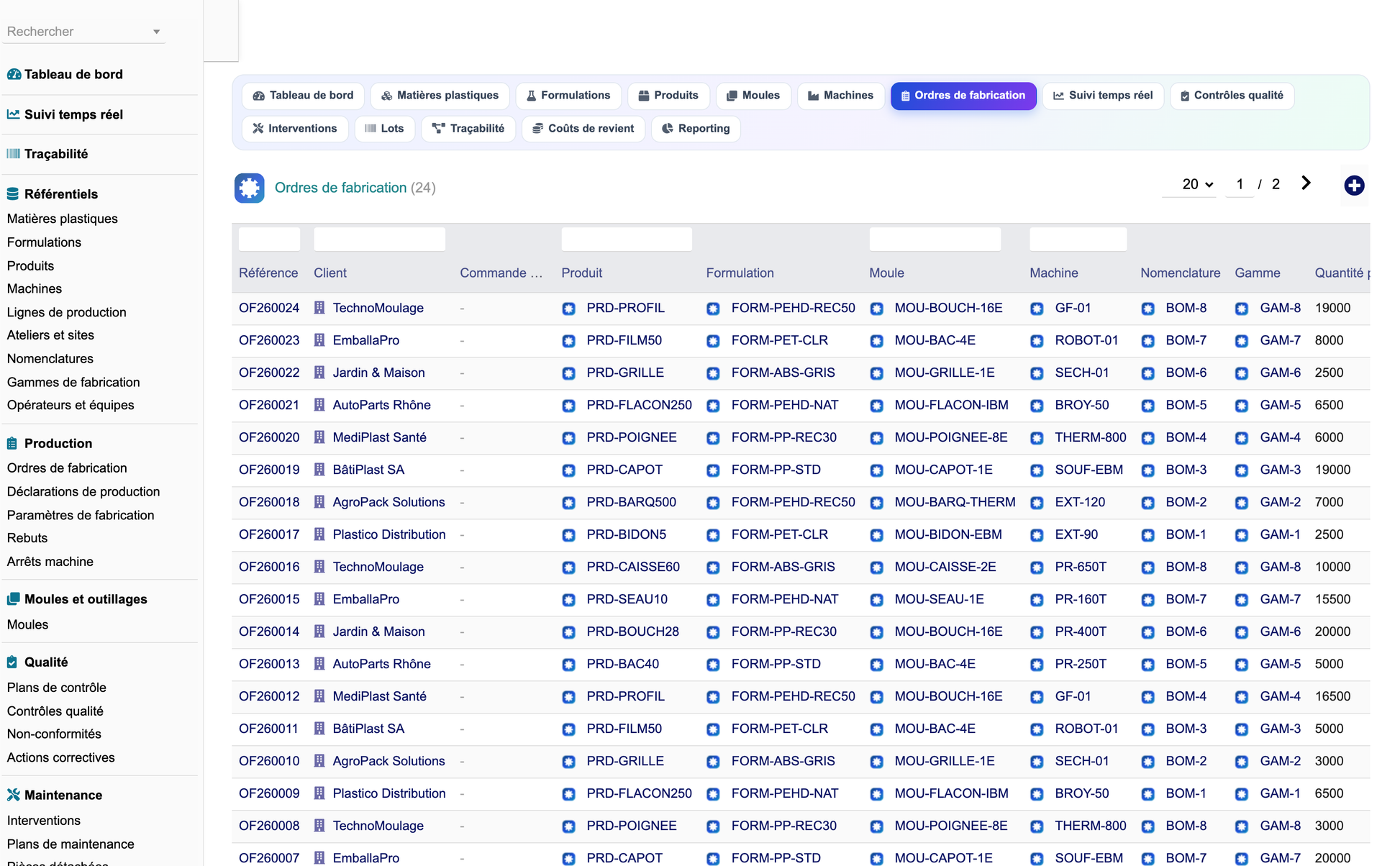Go to next page arrow
This screenshot has height=866, width=1400.
pyautogui.click(x=1306, y=183)
